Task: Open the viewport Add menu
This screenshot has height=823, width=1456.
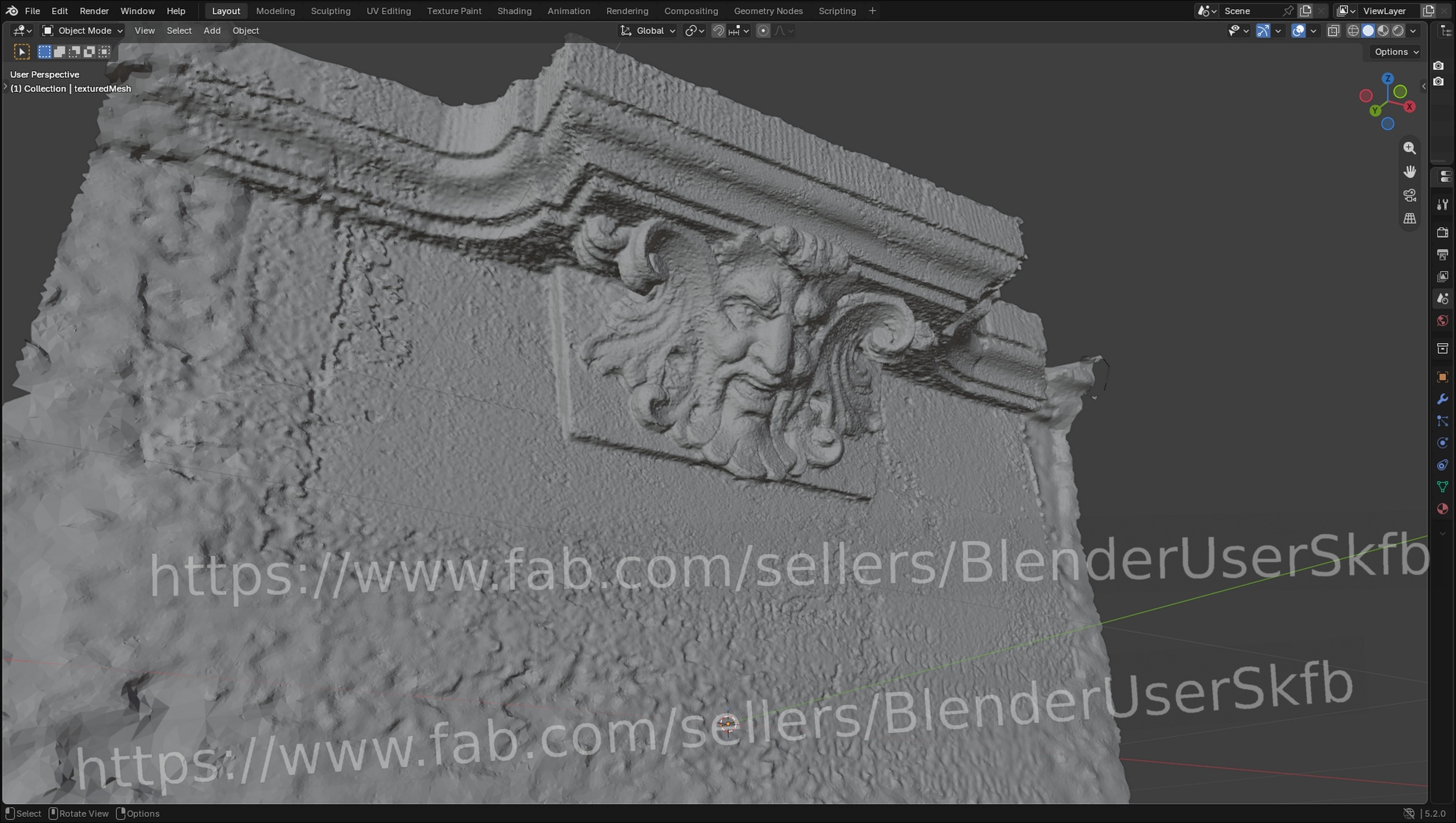Action: [x=212, y=31]
